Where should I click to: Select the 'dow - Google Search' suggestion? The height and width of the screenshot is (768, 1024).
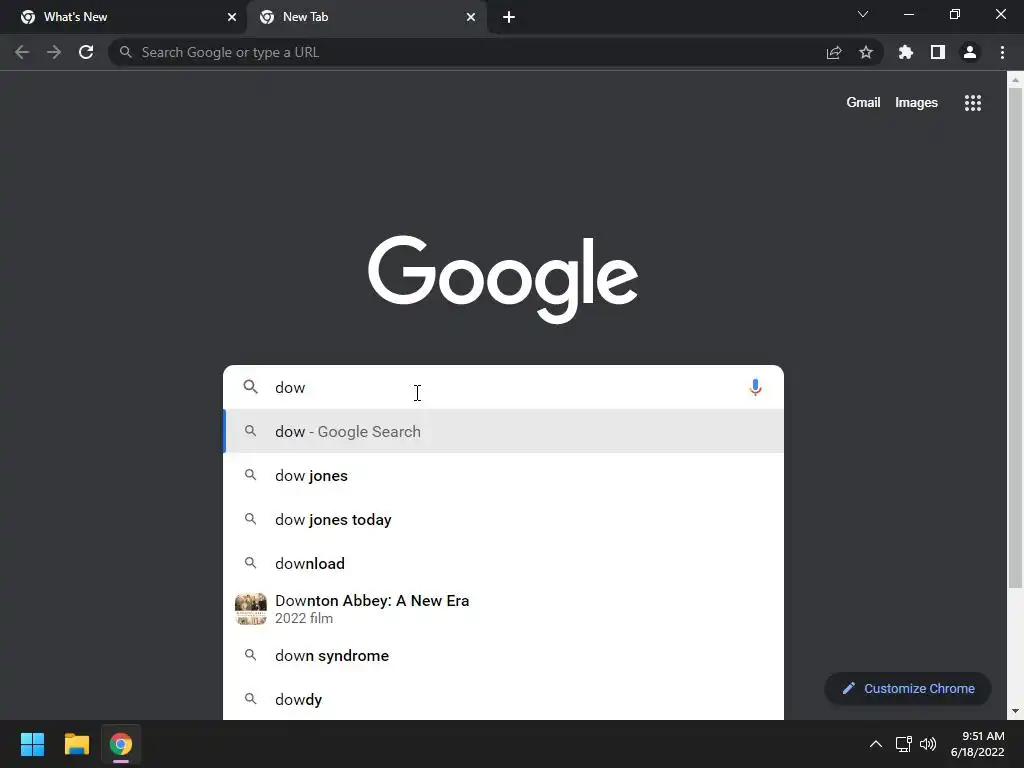pos(504,431)
